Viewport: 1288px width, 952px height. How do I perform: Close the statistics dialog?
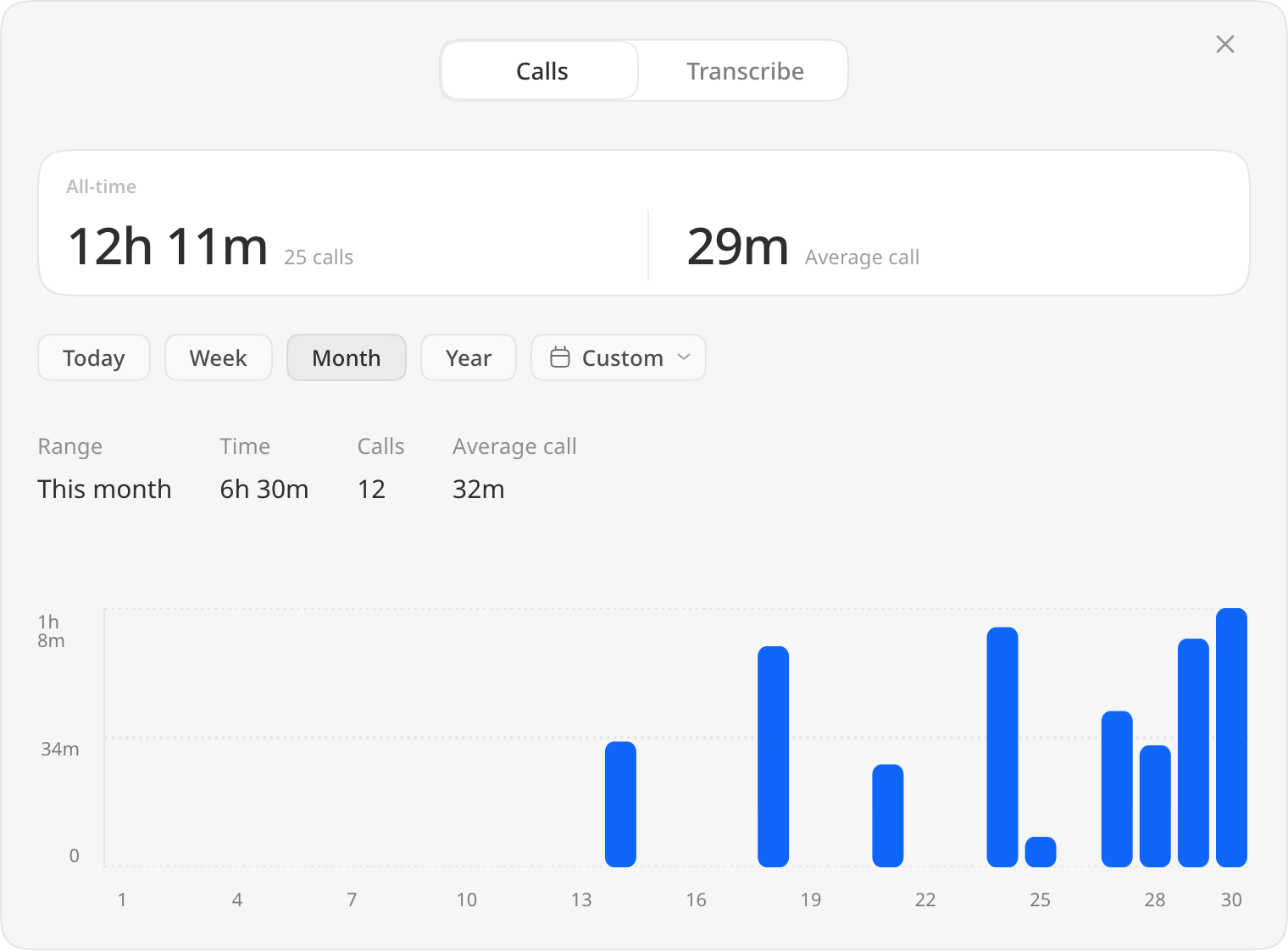coord(1224,44)
